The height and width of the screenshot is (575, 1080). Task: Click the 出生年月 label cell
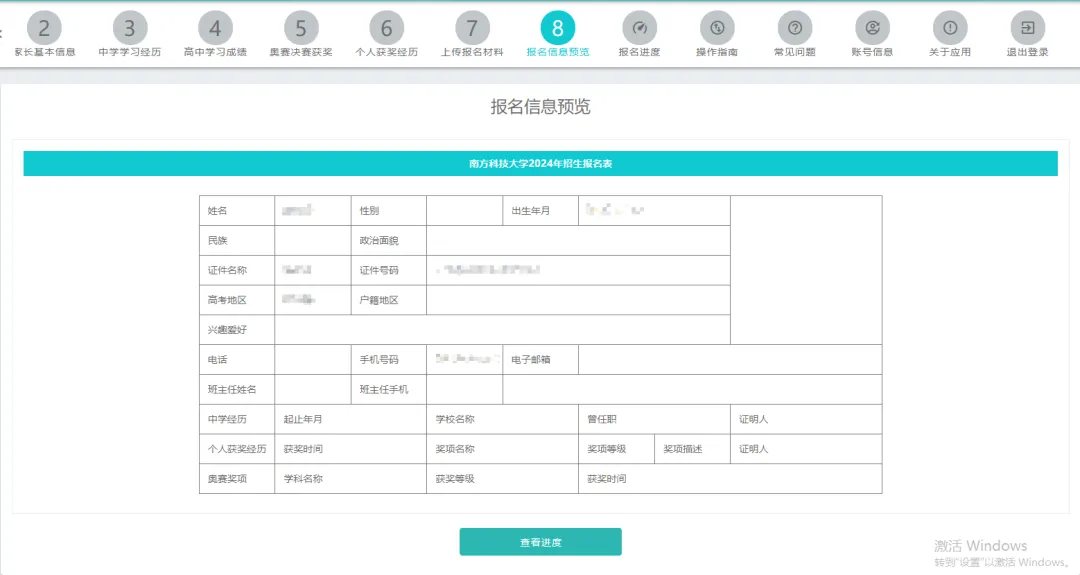pos(541,211)
